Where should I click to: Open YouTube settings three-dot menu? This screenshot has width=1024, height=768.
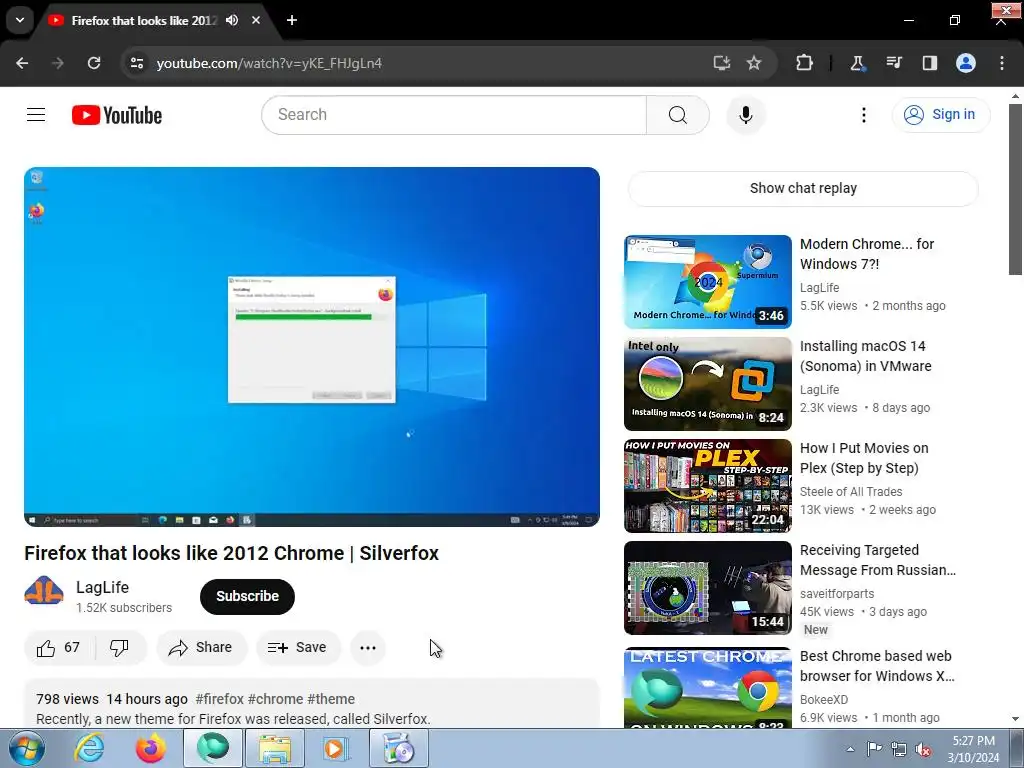click(x=863, y=115)
